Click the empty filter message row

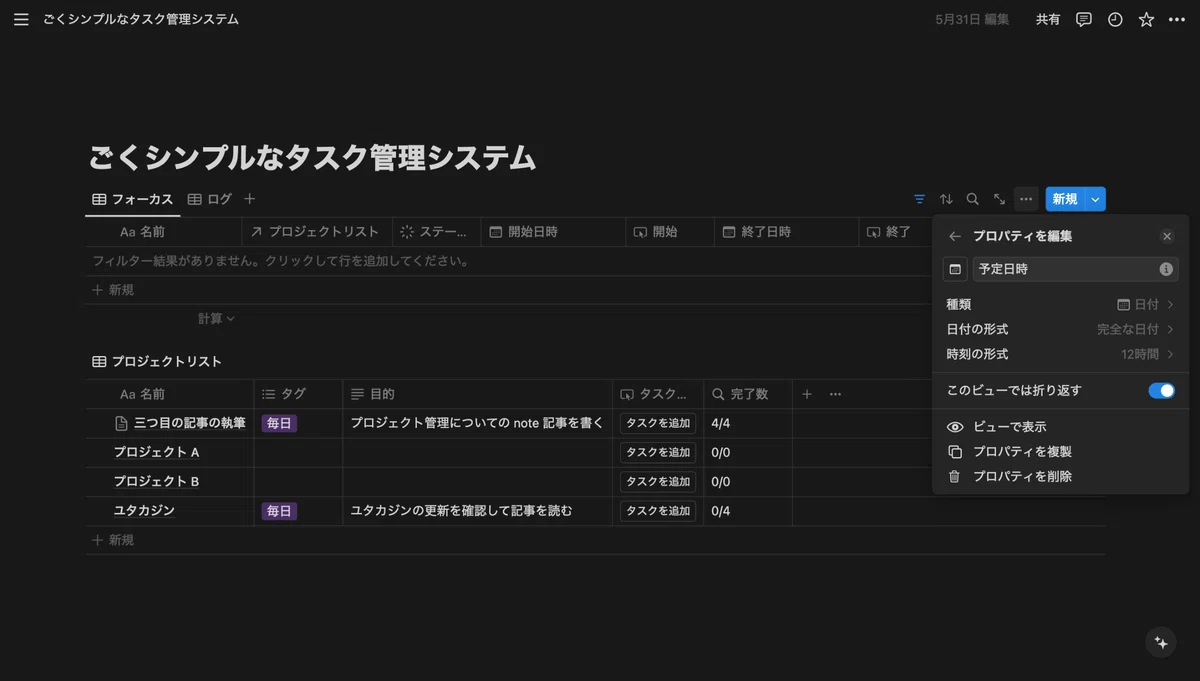coord(281,261)
